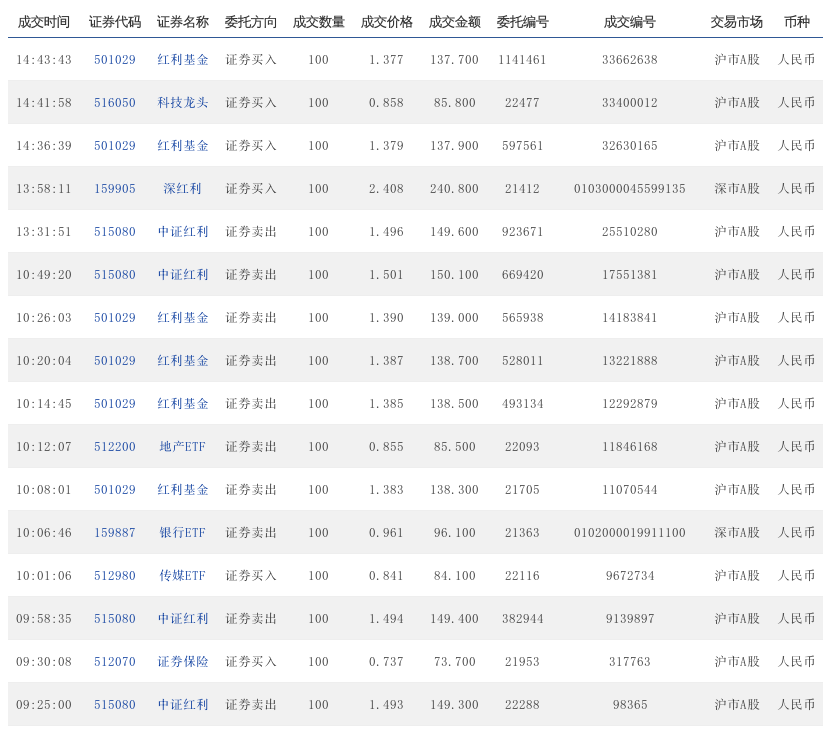
Task: Select the 委托方向 column header
Action: tap(251, 21)
